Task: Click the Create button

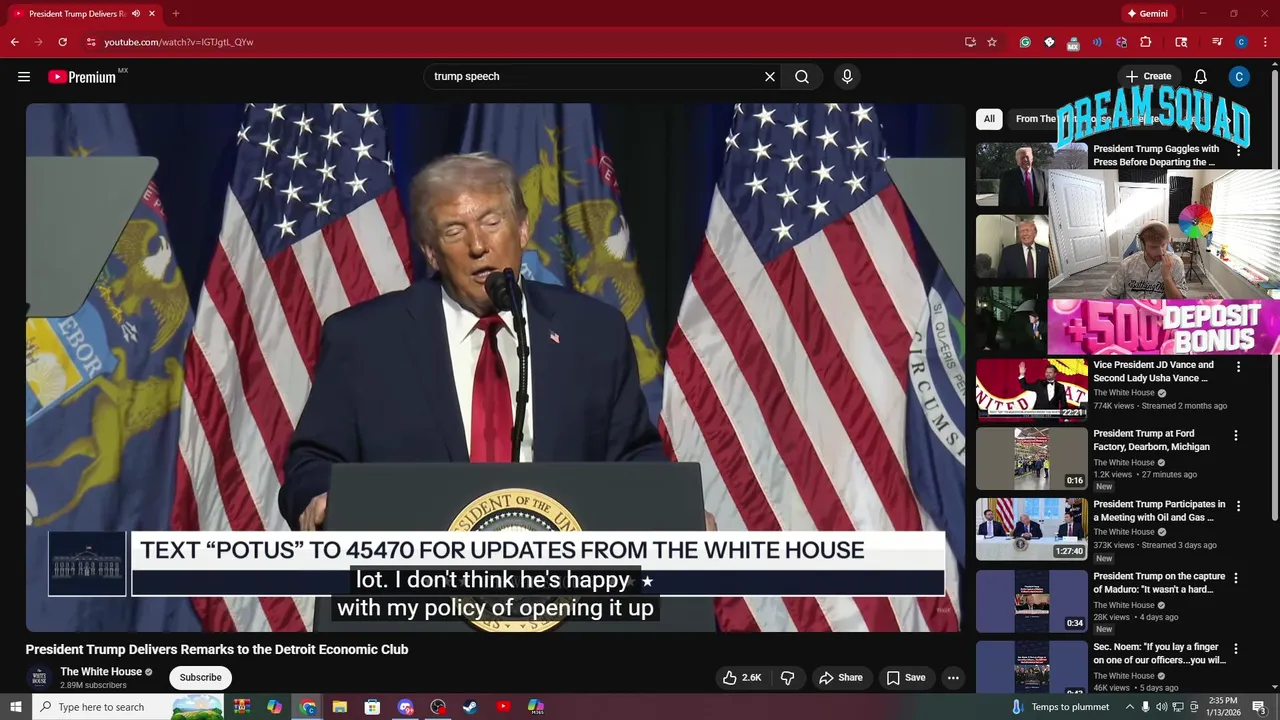Action: click(1148, 77)
